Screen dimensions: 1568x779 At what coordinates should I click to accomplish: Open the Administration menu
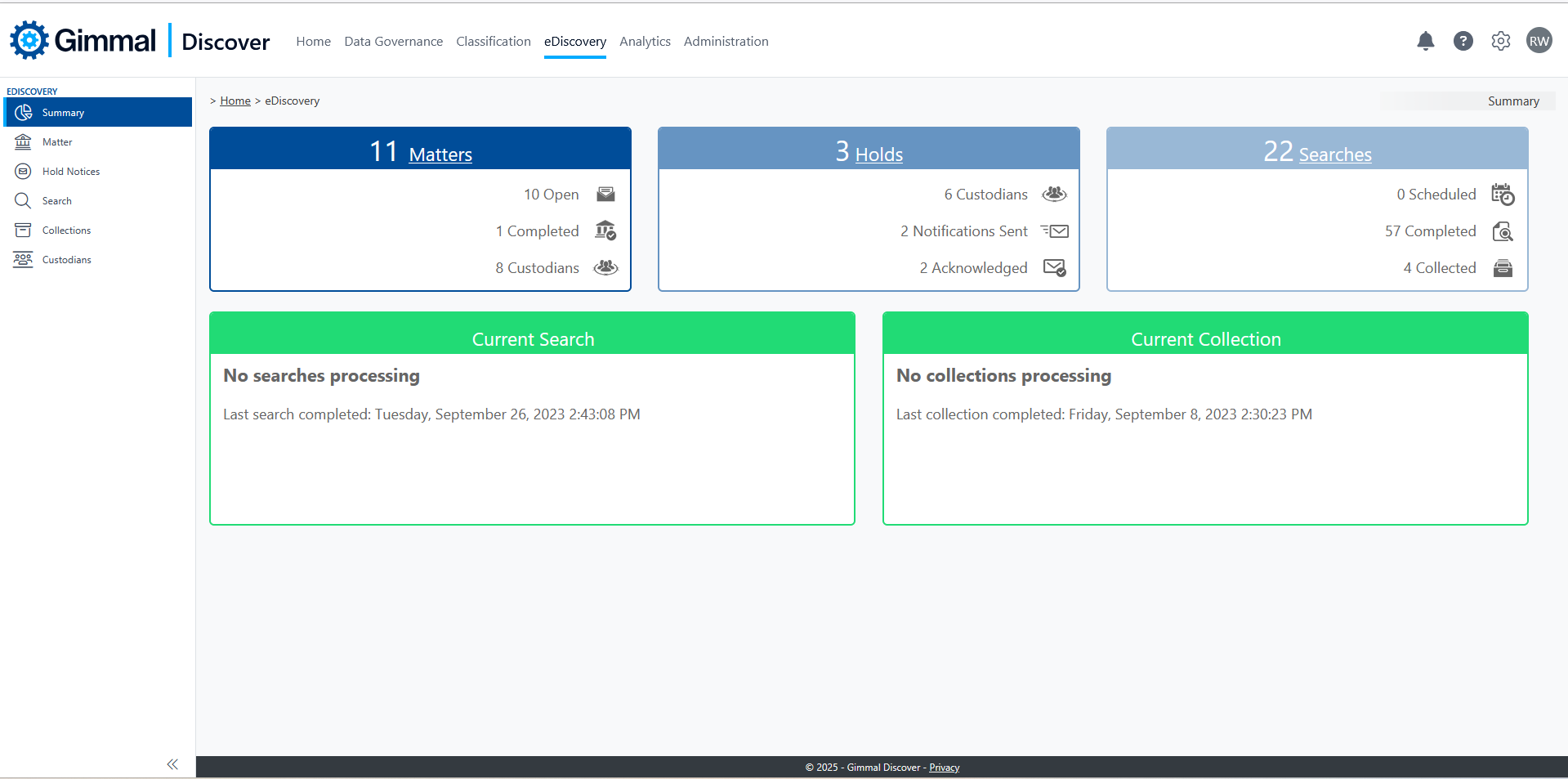[x=726, y=42]
